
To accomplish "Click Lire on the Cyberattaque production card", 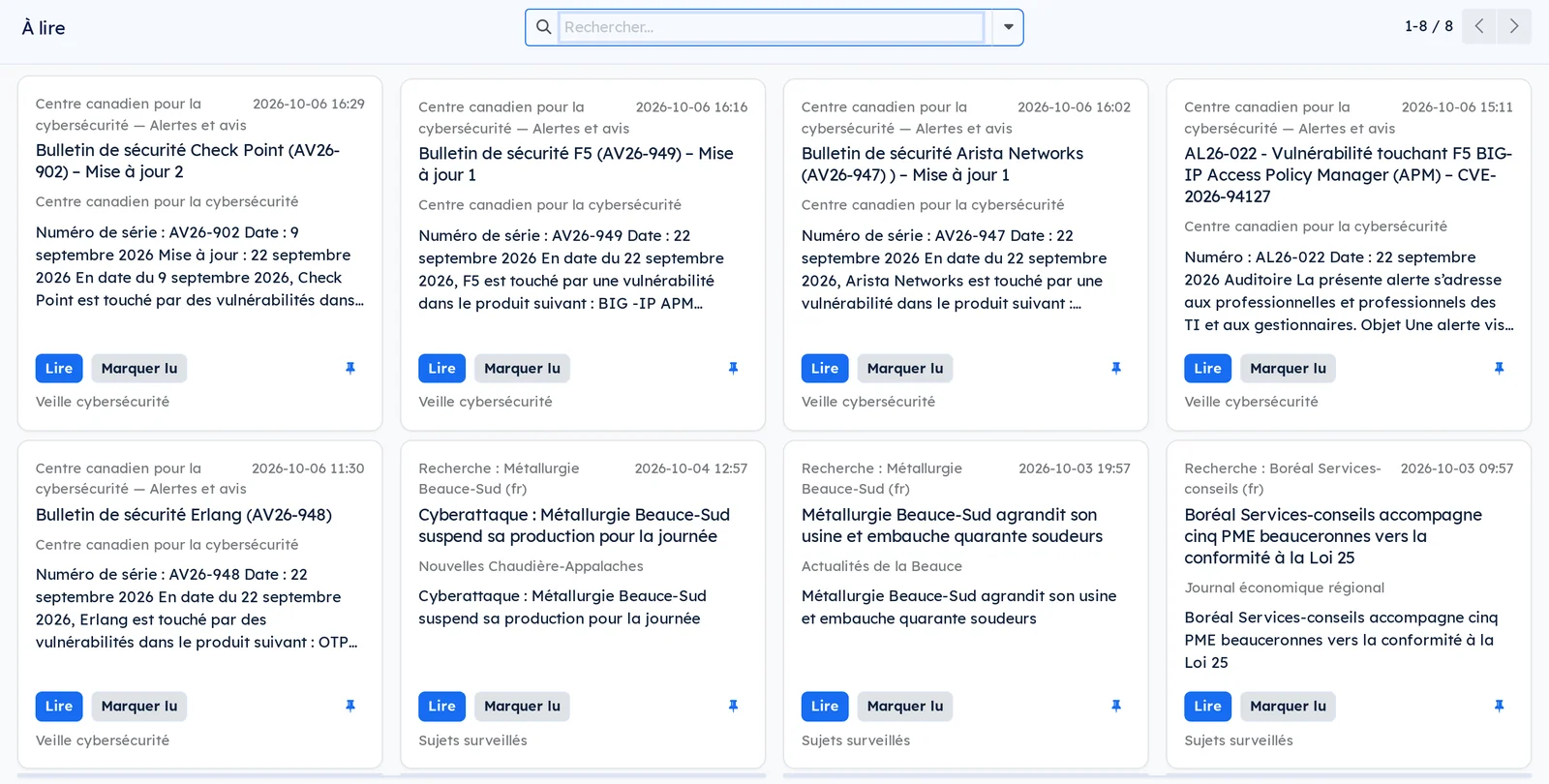I will click(441, 707).
